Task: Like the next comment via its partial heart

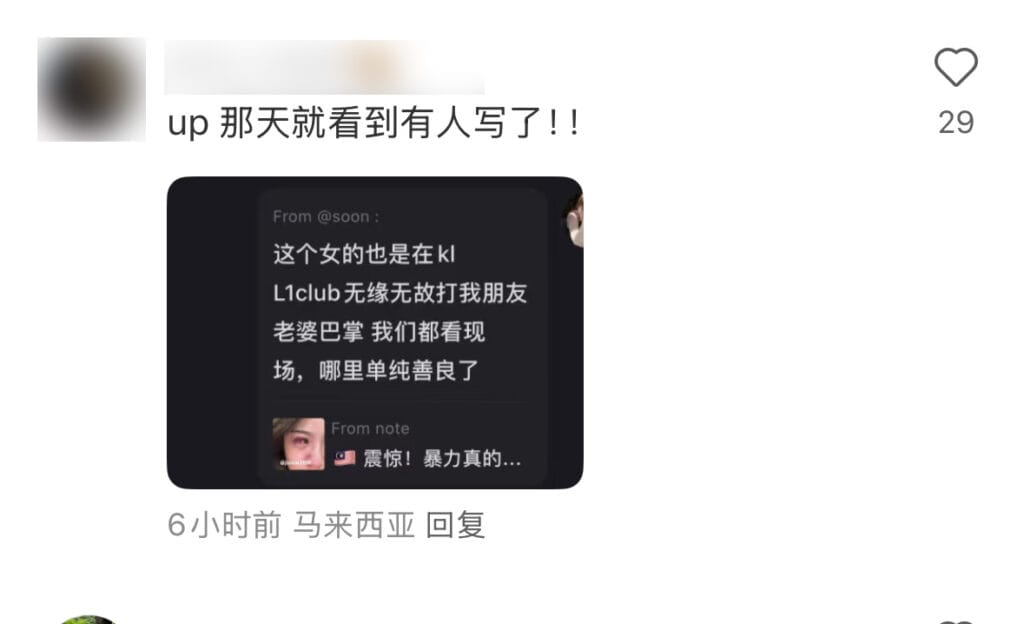Action: 955,621
